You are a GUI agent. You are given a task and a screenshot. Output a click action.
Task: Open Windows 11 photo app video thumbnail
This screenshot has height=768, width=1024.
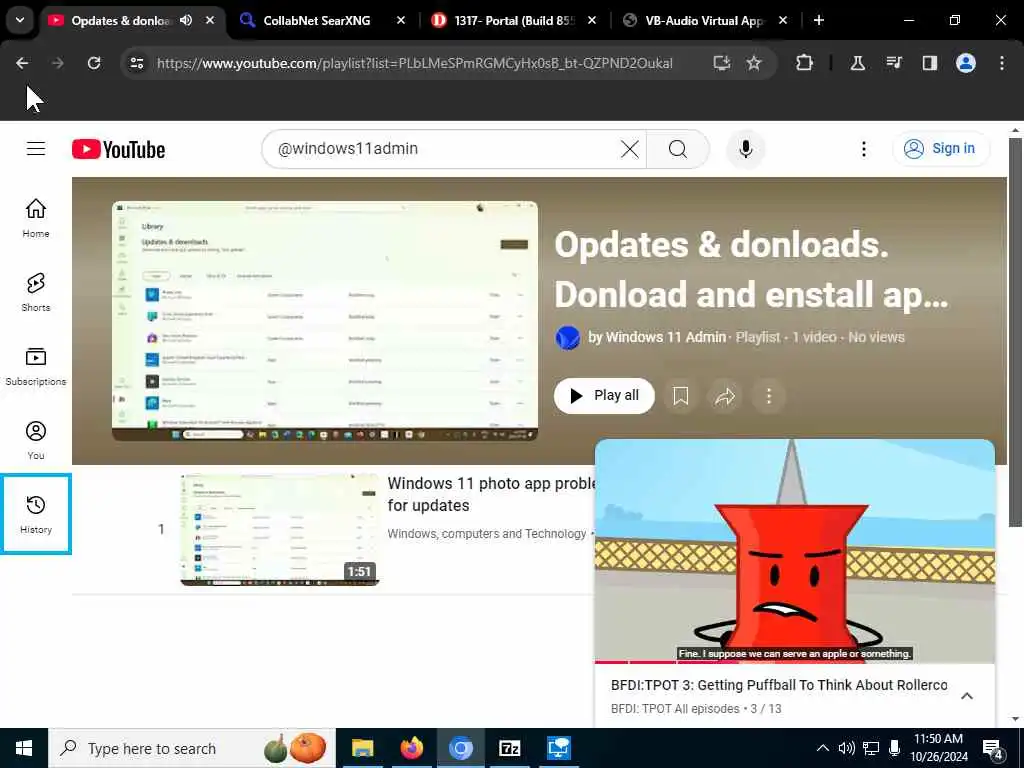click(x=280, y=530)
